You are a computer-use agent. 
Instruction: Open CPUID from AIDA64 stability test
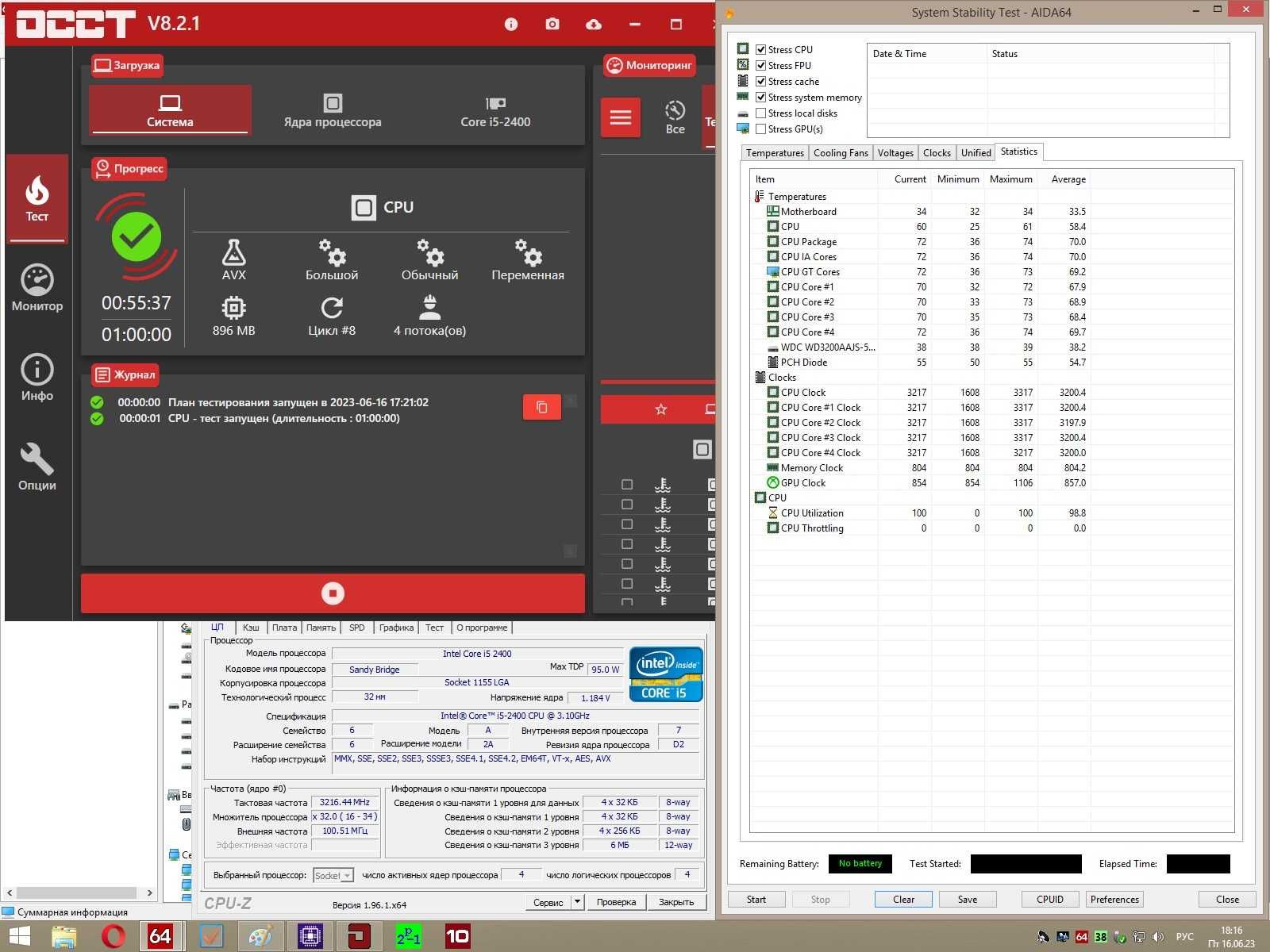[1050, 899]
